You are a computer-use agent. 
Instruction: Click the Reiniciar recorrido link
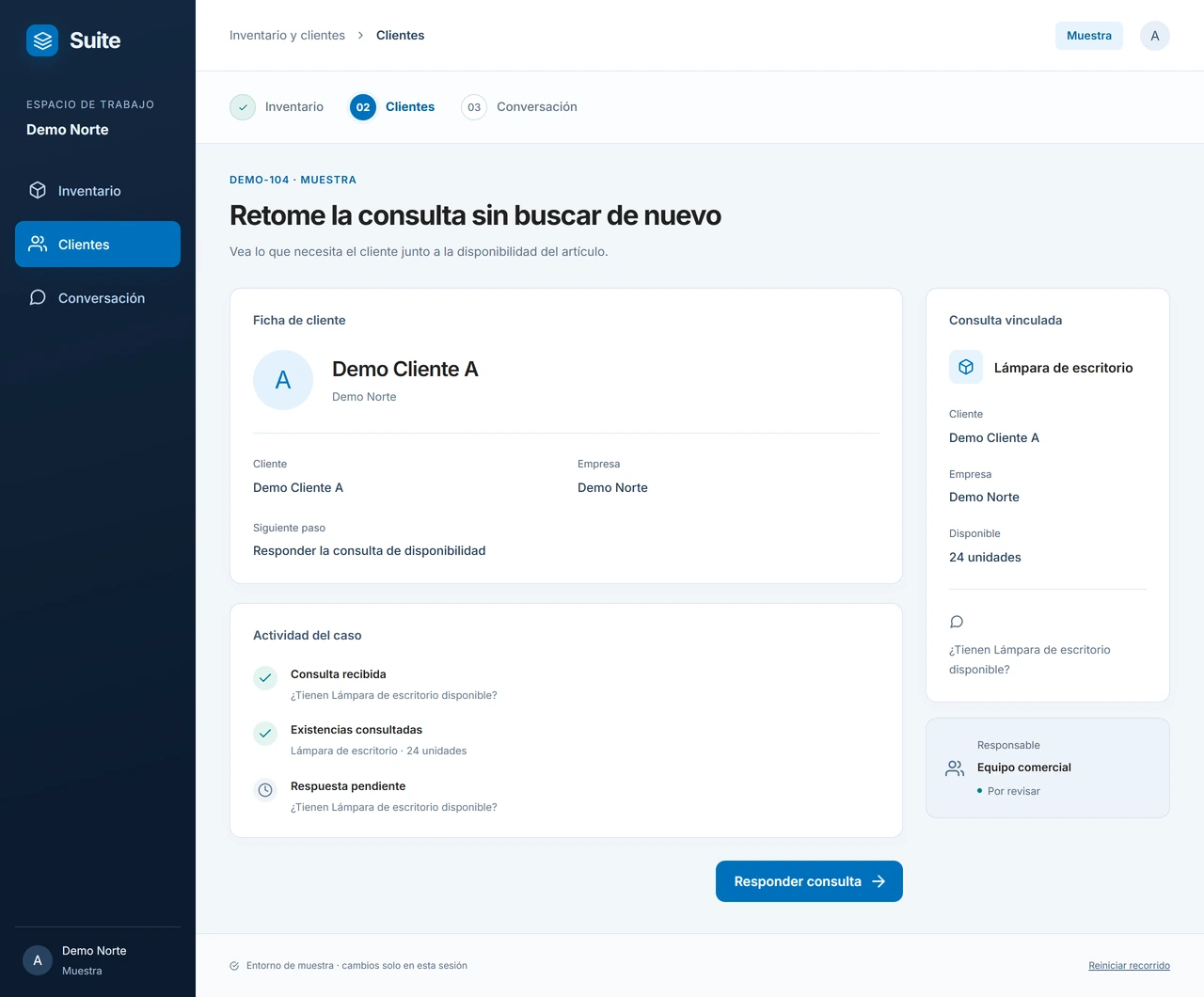click(1129, 966)
